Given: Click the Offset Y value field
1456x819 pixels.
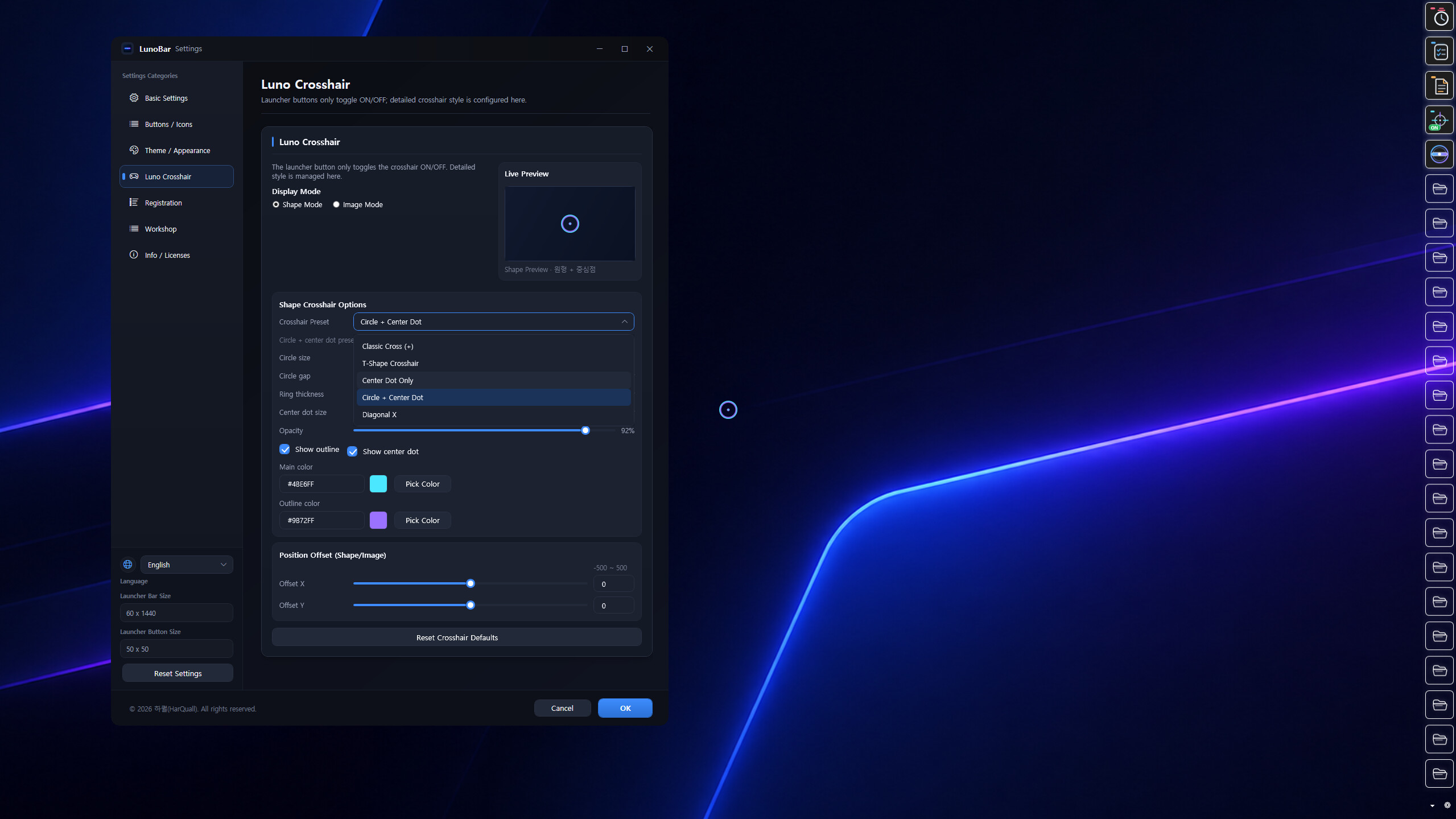Looking at the screenshot, I should (613, 606).
